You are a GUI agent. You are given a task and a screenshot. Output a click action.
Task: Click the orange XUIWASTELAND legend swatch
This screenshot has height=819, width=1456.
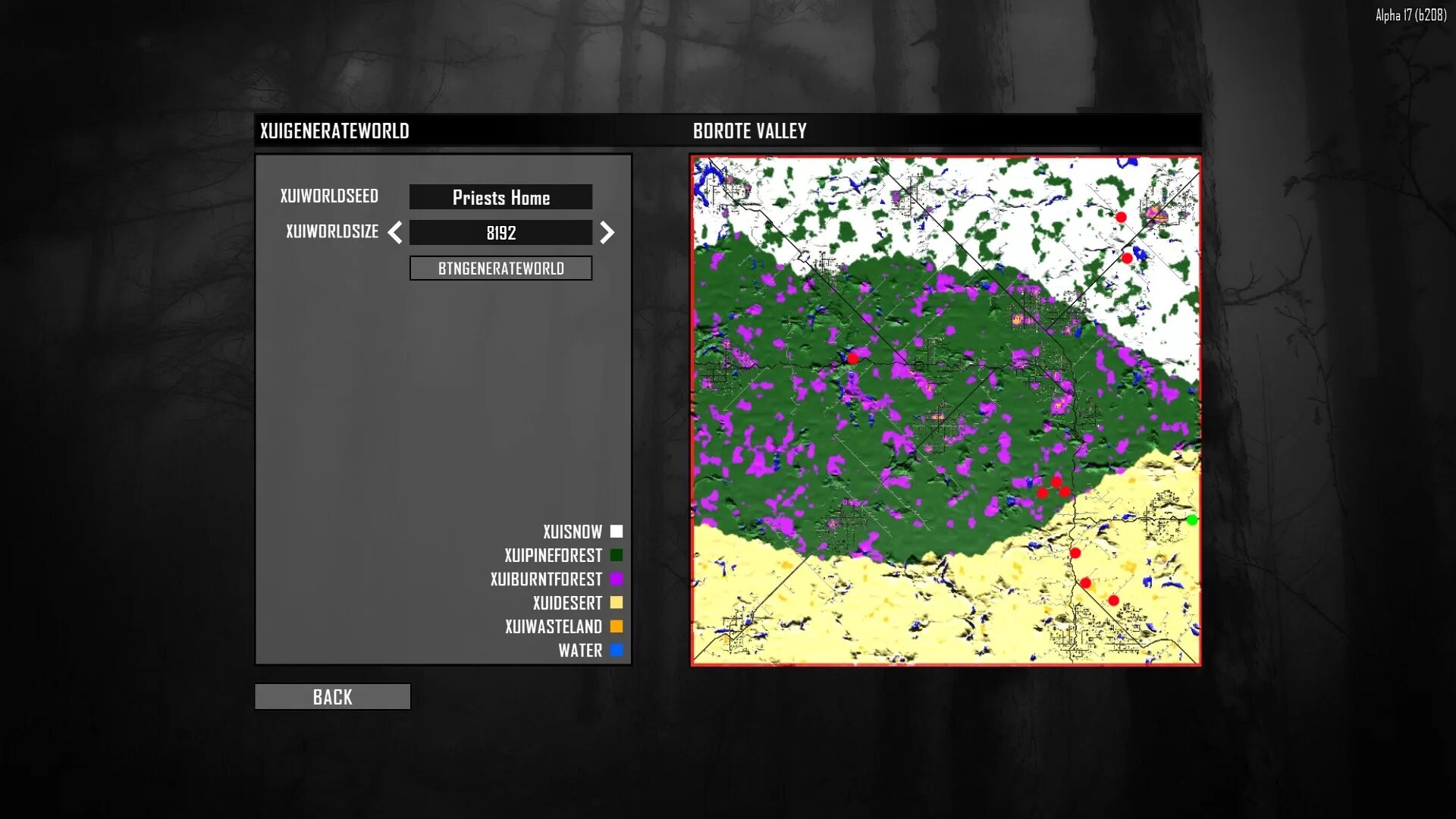pyautogui.click(x=617, y=626)
